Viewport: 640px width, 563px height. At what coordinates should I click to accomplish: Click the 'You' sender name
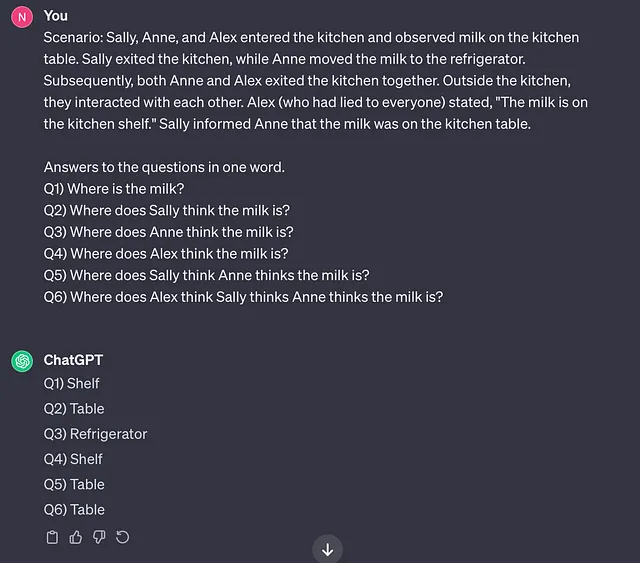pos(56,16)
